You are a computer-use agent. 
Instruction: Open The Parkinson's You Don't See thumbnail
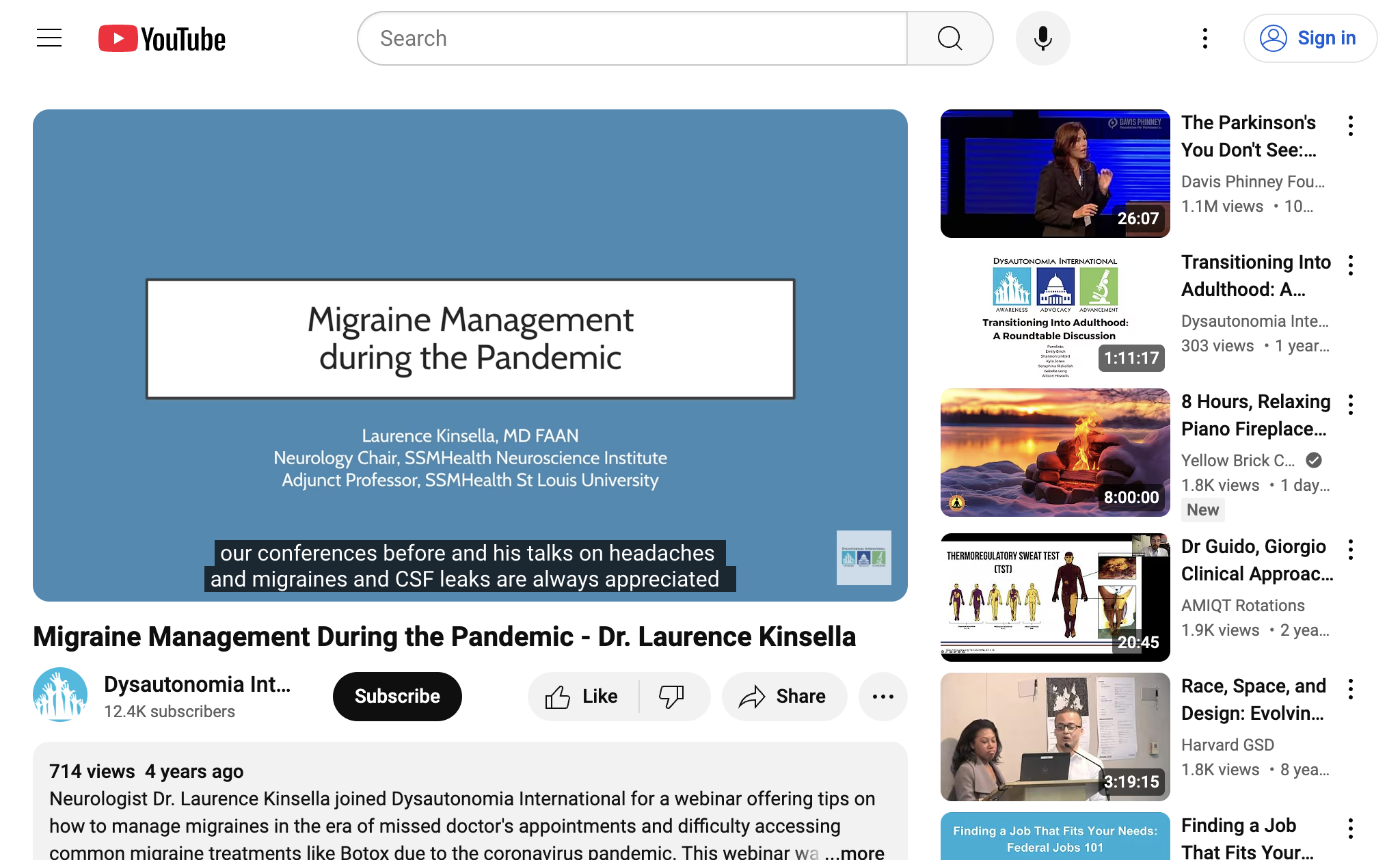[x=1055, y=174]
